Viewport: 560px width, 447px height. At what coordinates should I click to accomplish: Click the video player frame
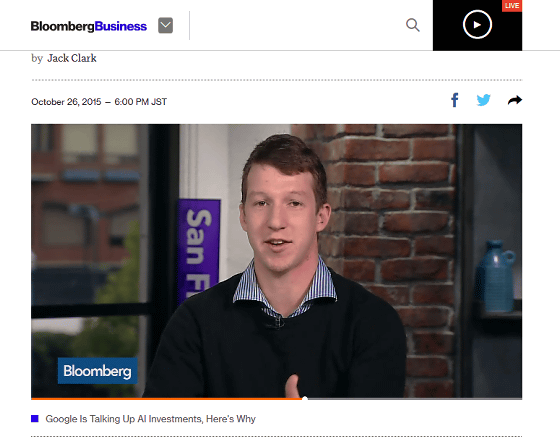276,261
